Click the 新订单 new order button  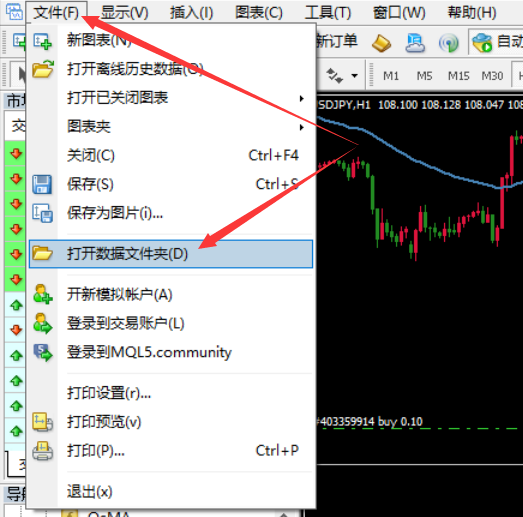(x=337, y=41)
